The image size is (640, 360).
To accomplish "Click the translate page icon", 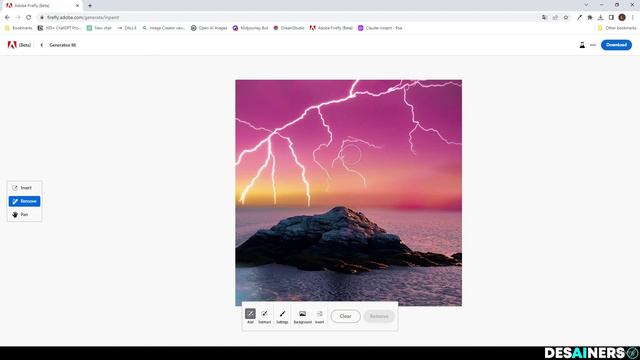I will click(x=544, y=18).
